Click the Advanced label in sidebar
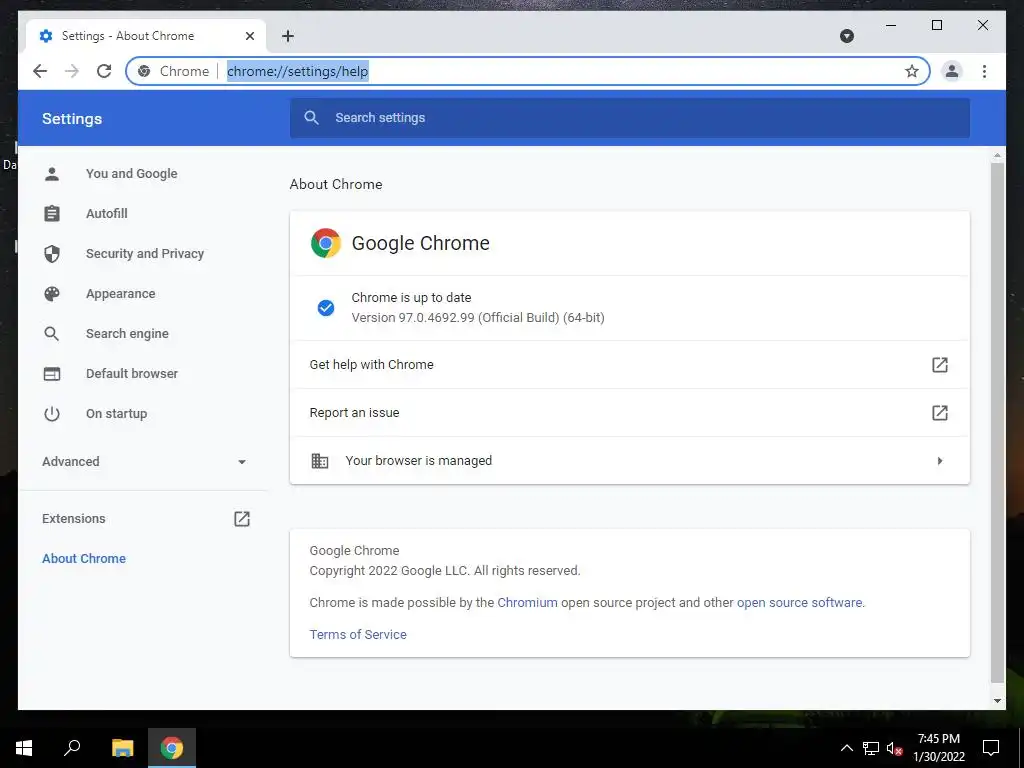The width and height of the screenshot is (1024, 768). tap(71, 462)
